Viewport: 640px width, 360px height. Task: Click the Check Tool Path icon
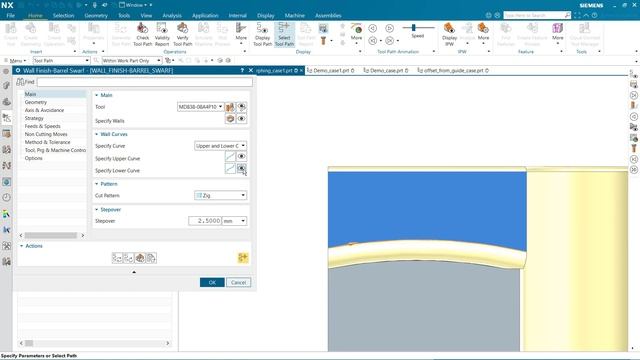click(142, 29)
